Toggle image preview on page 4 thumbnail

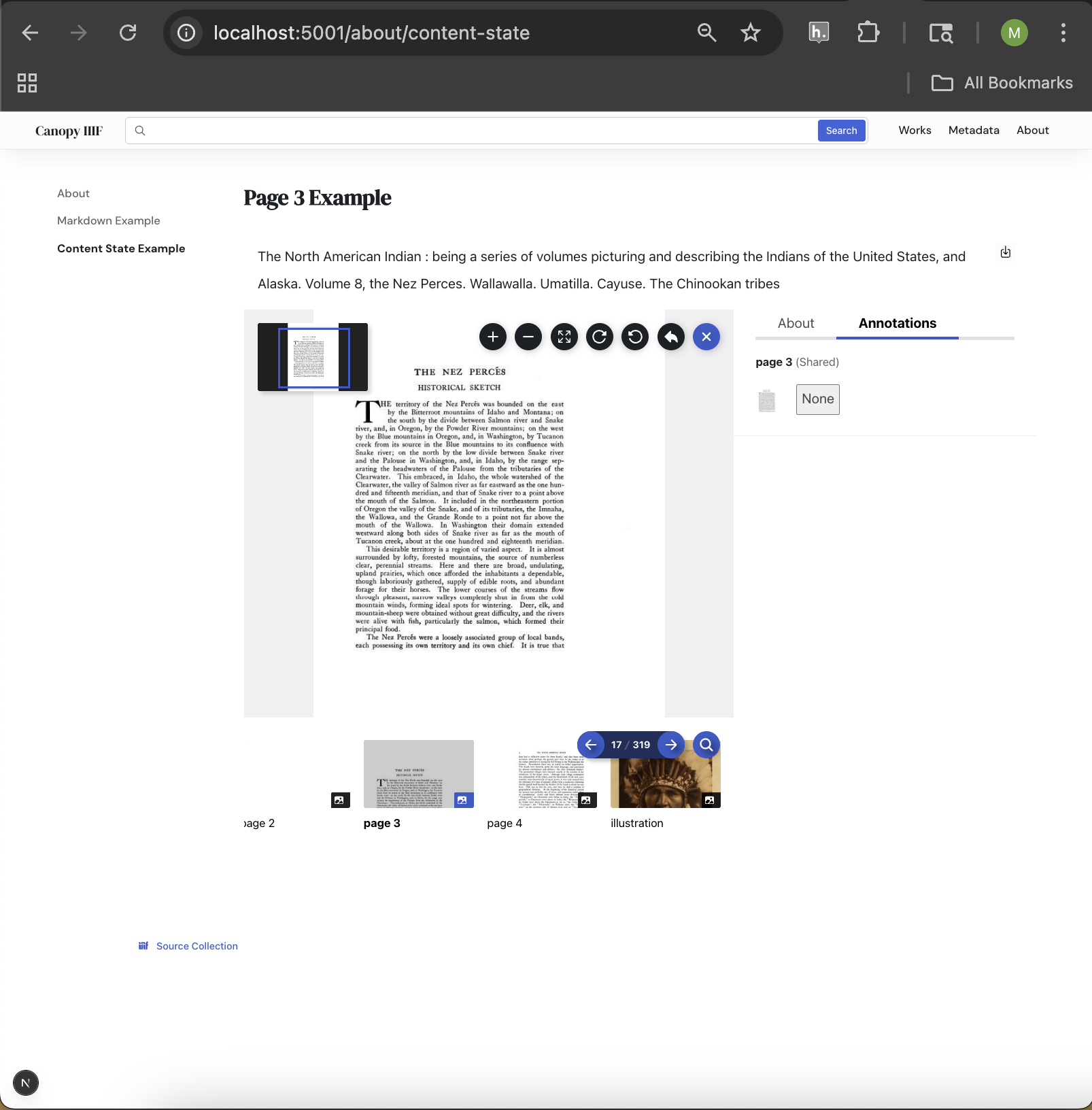click(587, 801)
